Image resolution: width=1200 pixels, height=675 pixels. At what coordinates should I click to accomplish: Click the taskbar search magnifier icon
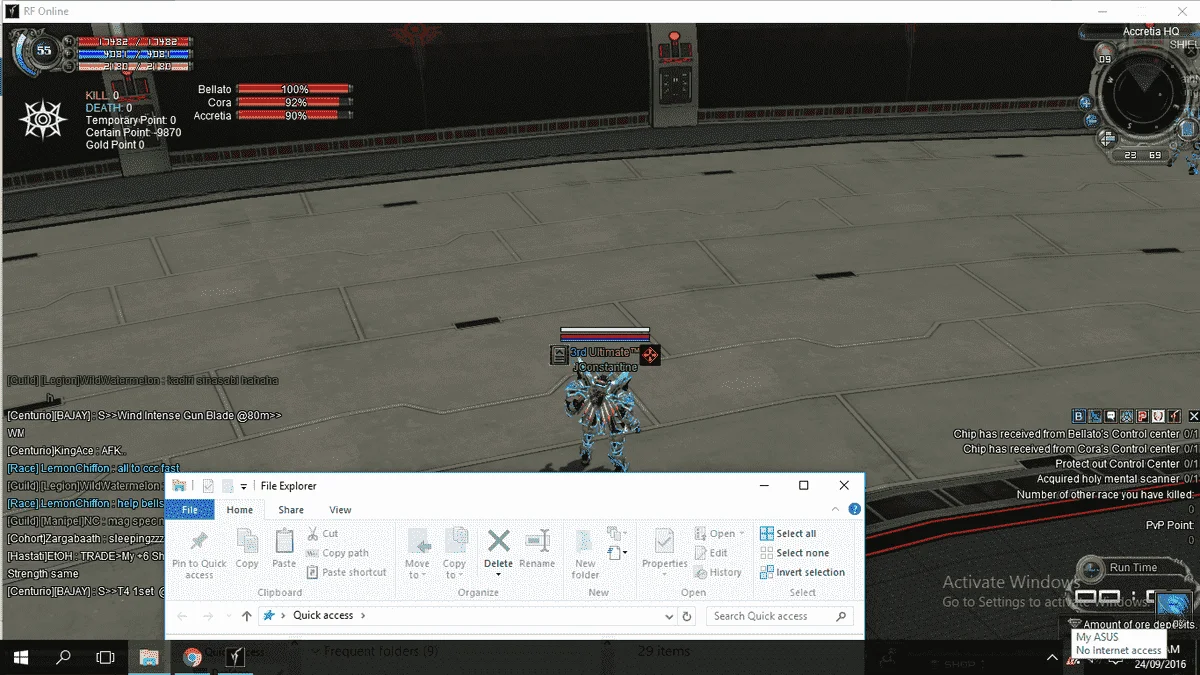pyautogui.click(x=63, y=658)
